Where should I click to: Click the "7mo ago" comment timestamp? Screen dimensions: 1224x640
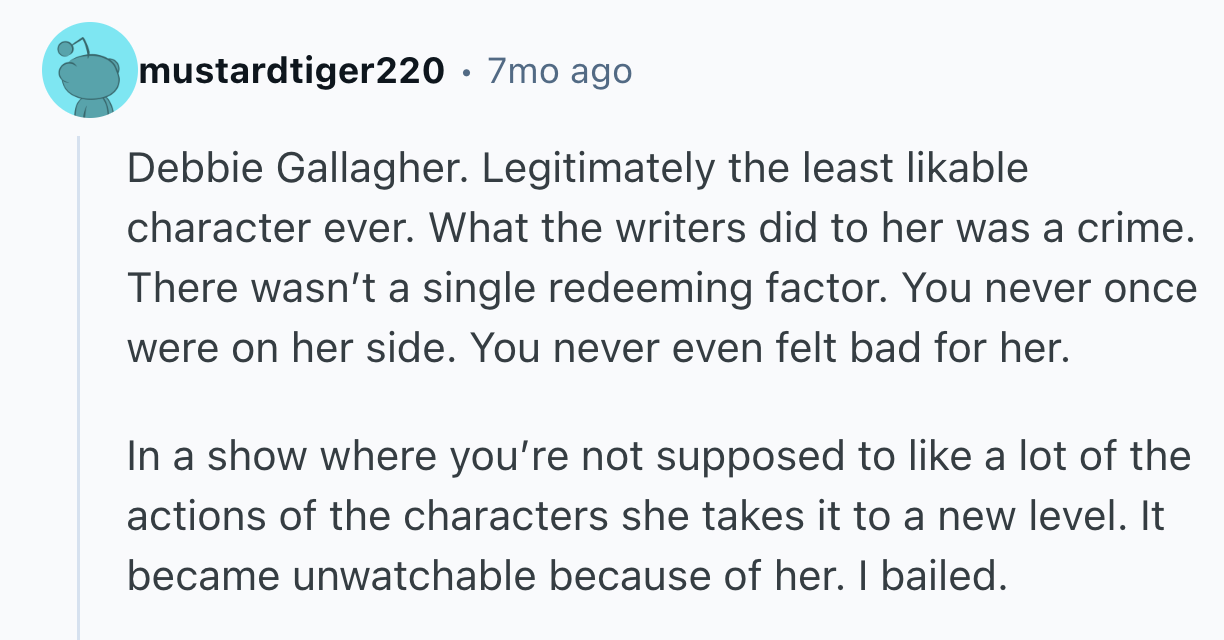point(559,71)
